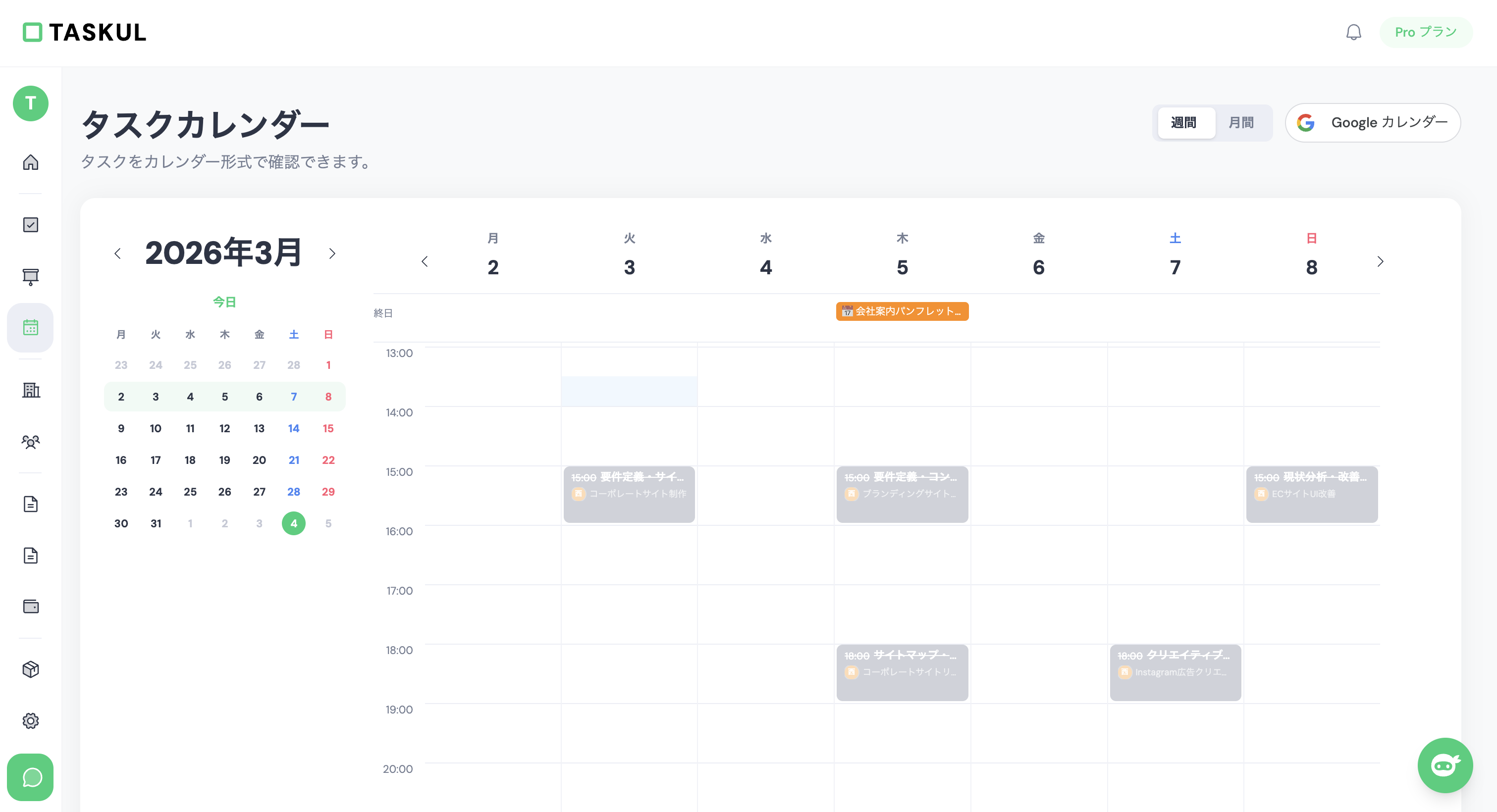Click the Monday 2 column header

click(x=493, y=255)
